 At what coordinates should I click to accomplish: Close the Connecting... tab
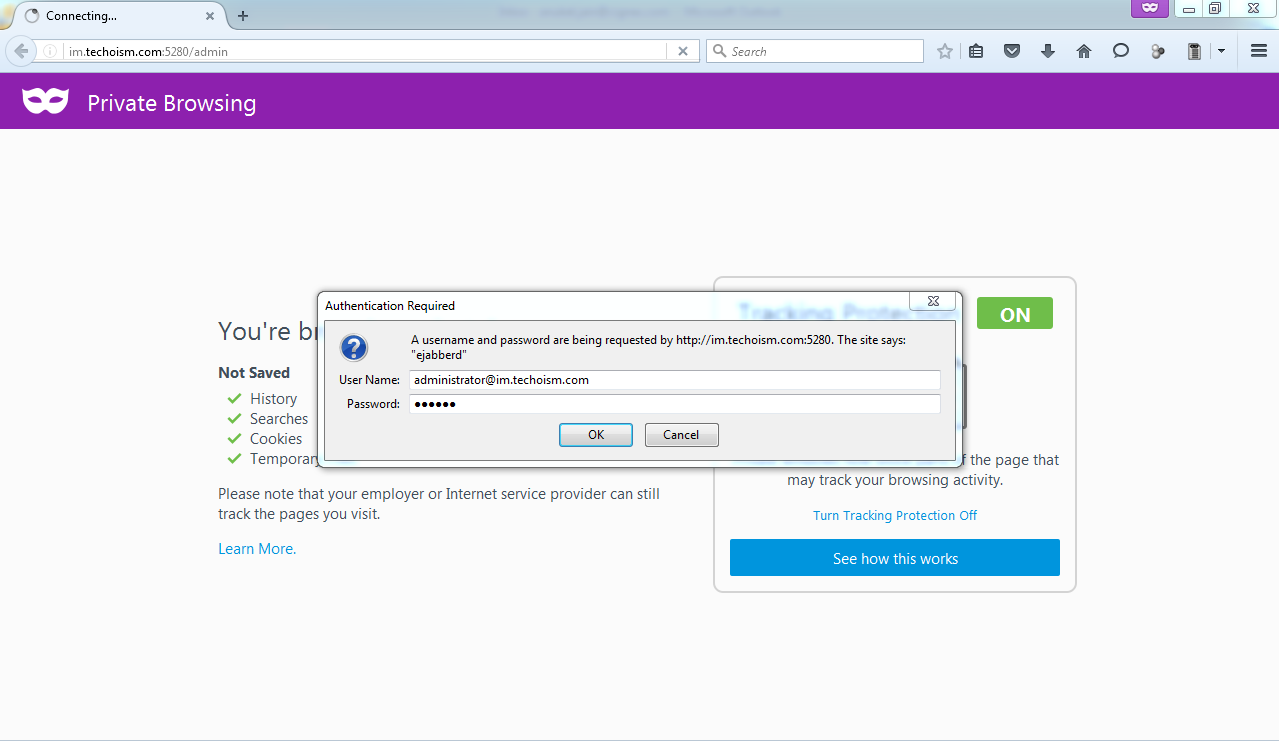click(210, 16)
